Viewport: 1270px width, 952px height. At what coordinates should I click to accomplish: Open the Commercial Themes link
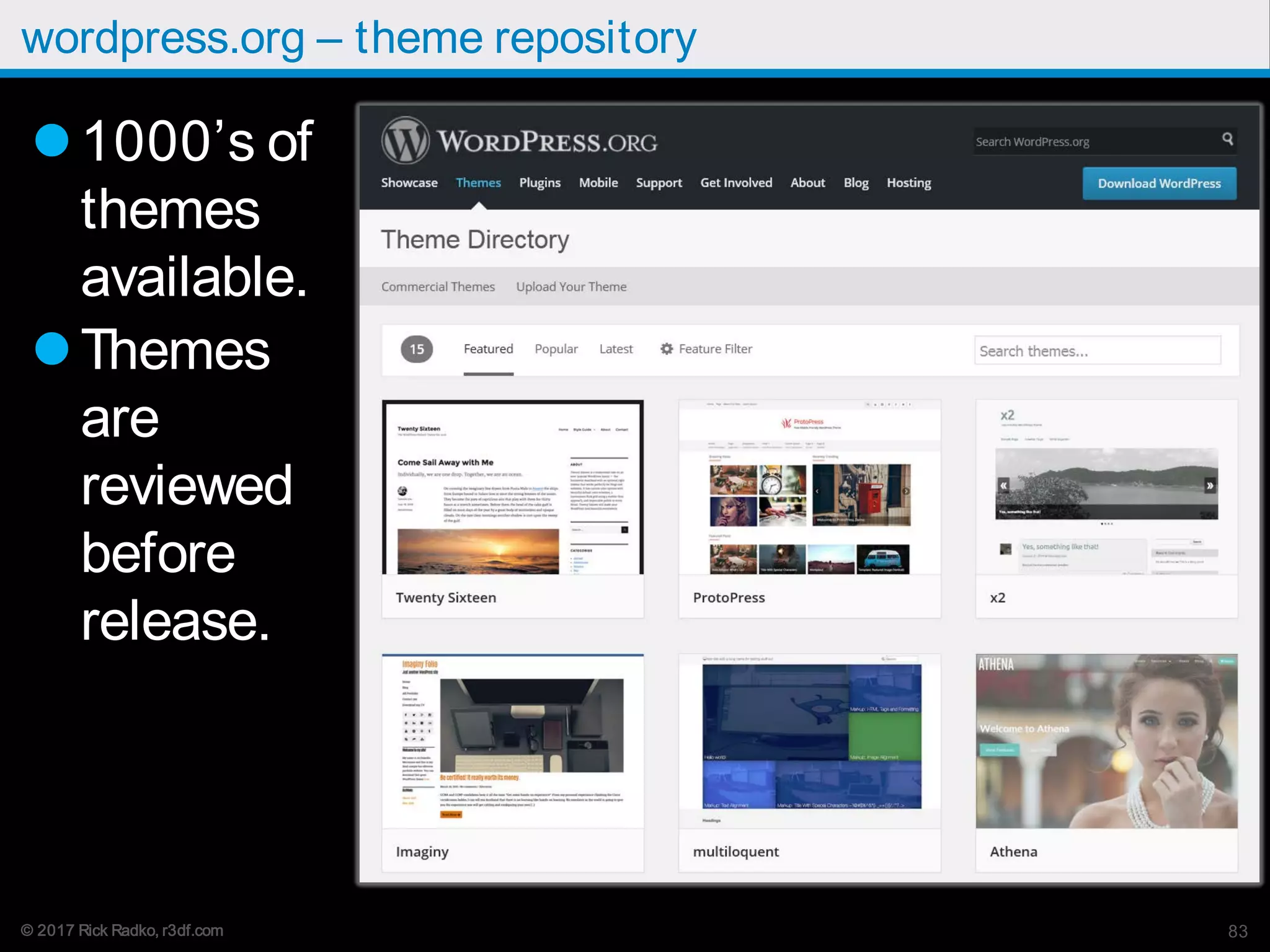coord(438,287)
